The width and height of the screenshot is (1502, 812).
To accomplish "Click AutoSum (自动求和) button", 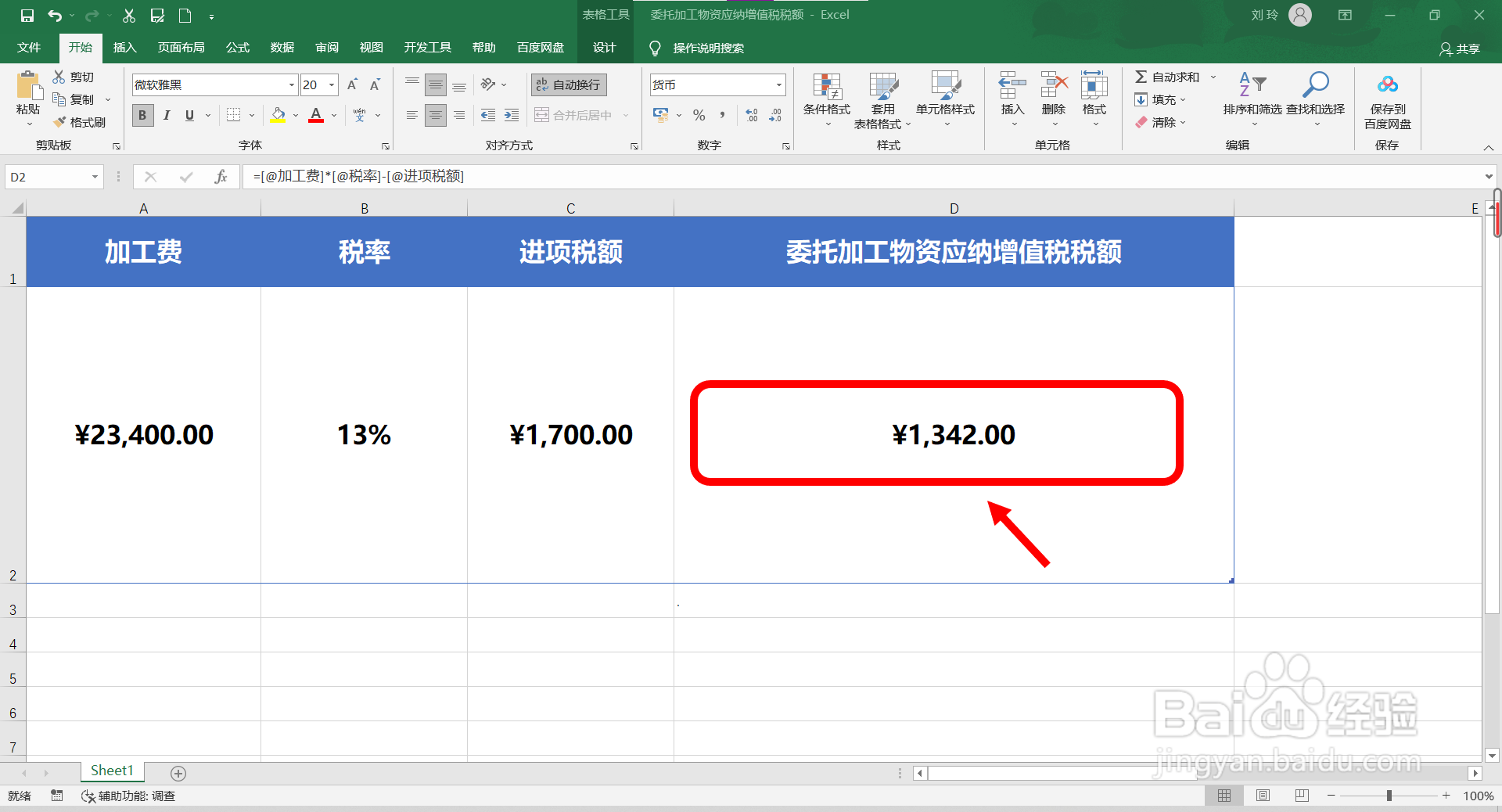I will pos(1167,77).
